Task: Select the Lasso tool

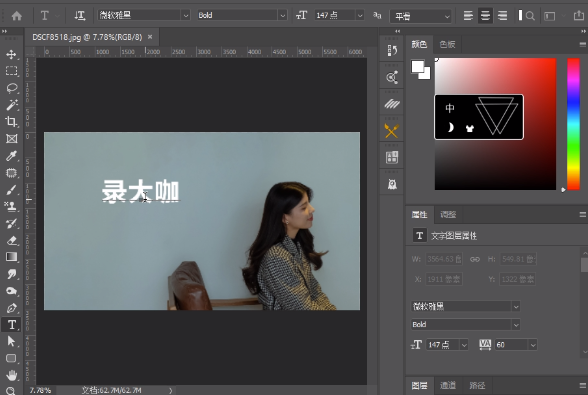Action: tap(11, 88)
